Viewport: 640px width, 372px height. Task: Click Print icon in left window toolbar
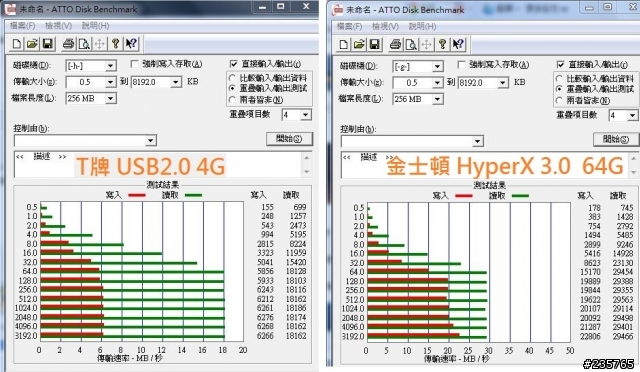click(x=69, y=44)
